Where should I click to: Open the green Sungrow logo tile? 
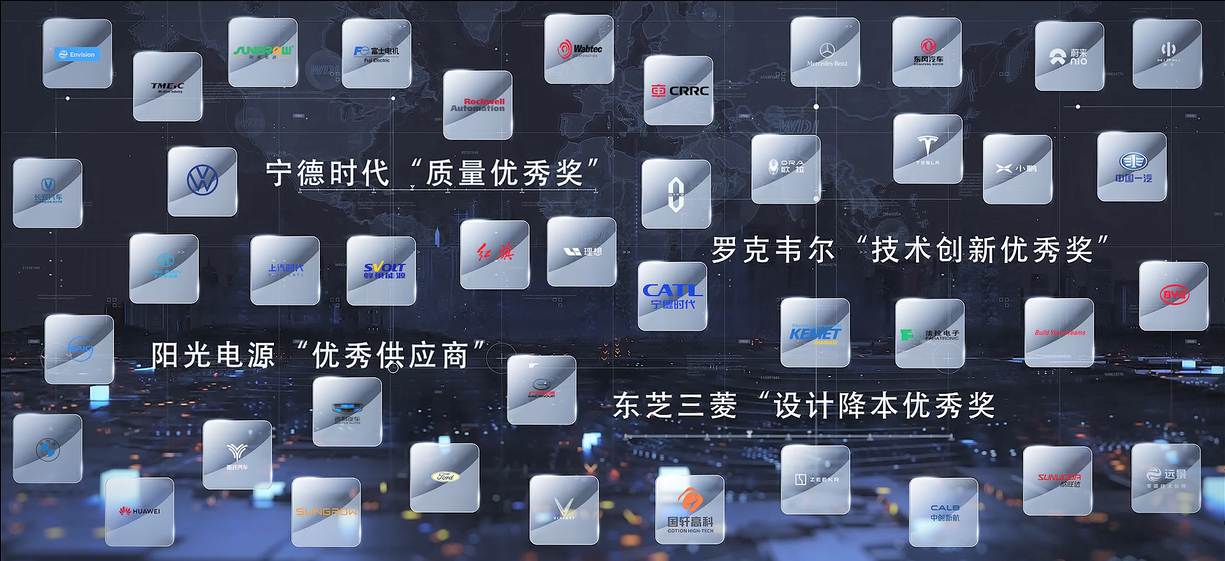[x=263, y=52]
